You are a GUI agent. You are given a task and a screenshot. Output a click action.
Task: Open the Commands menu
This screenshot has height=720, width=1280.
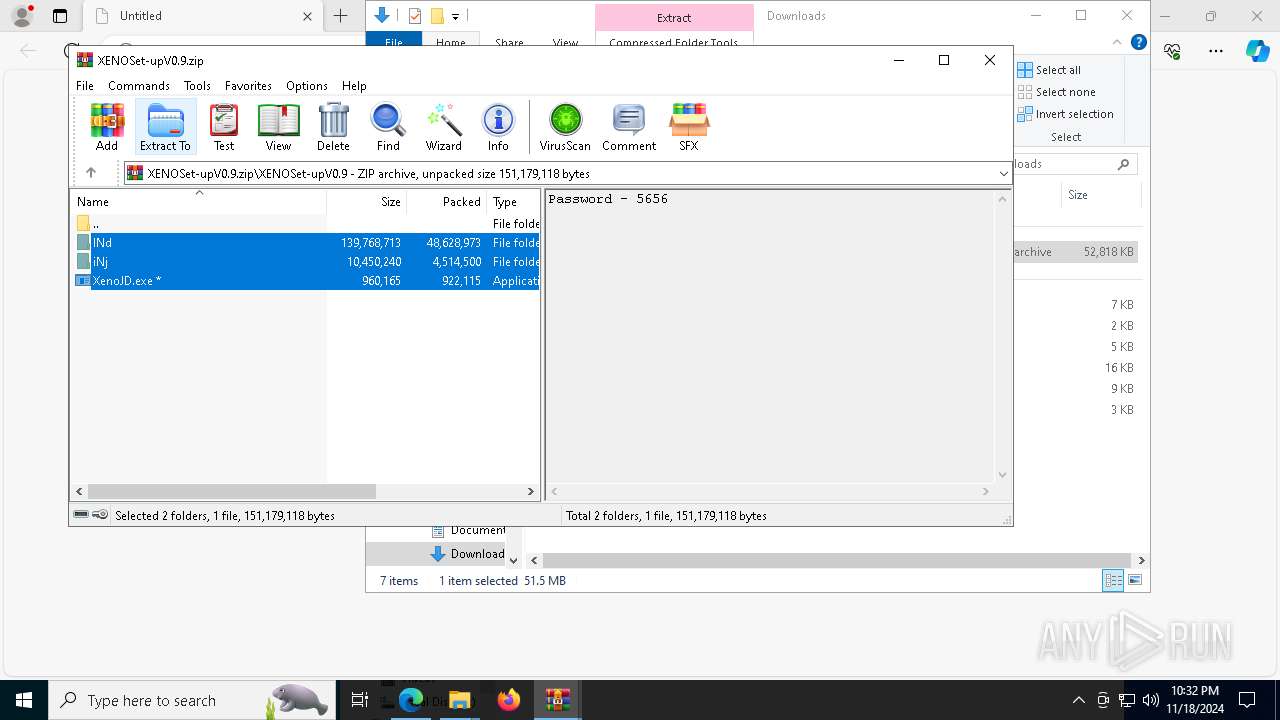click(139, 86)
